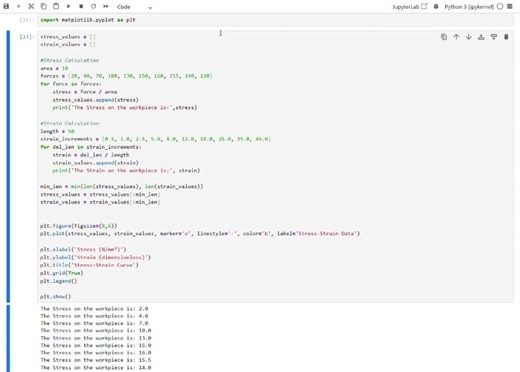Viewport: 520px width, 372px height.
Task: Interrupt the kernel with stop icon
Action: click(x=81, y=6)
